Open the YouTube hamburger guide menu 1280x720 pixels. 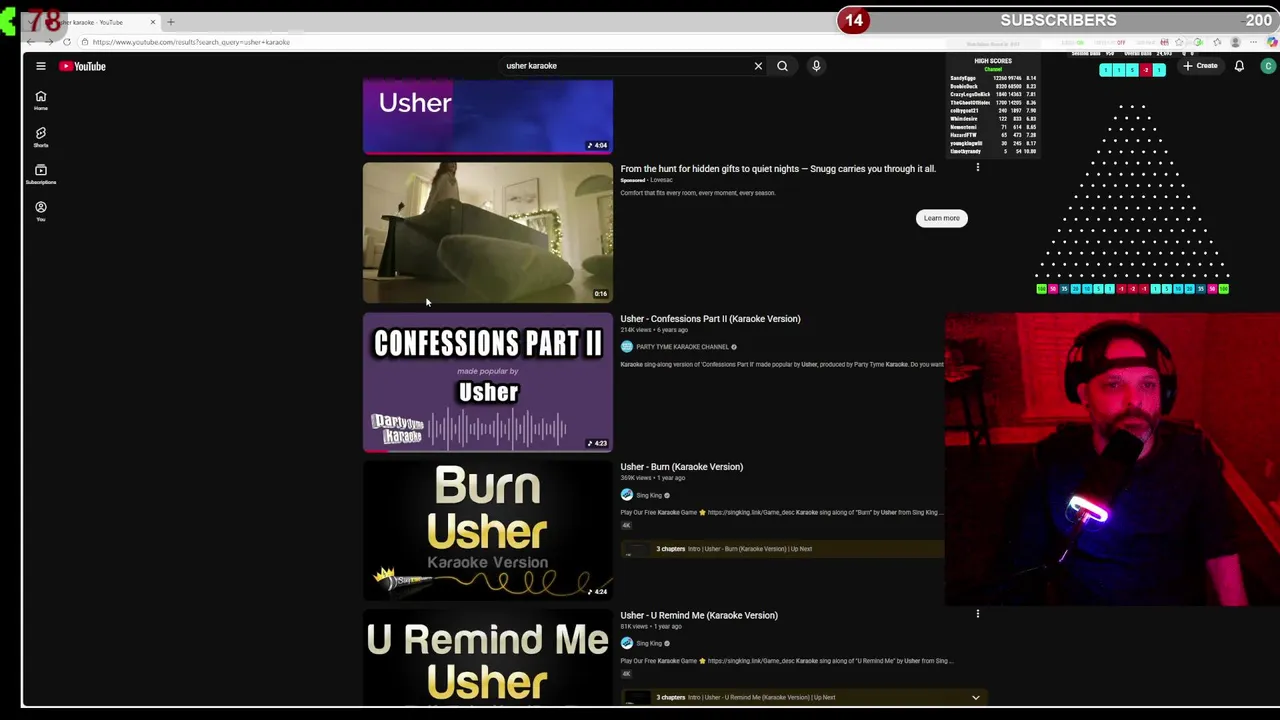(x=41, y=66)
